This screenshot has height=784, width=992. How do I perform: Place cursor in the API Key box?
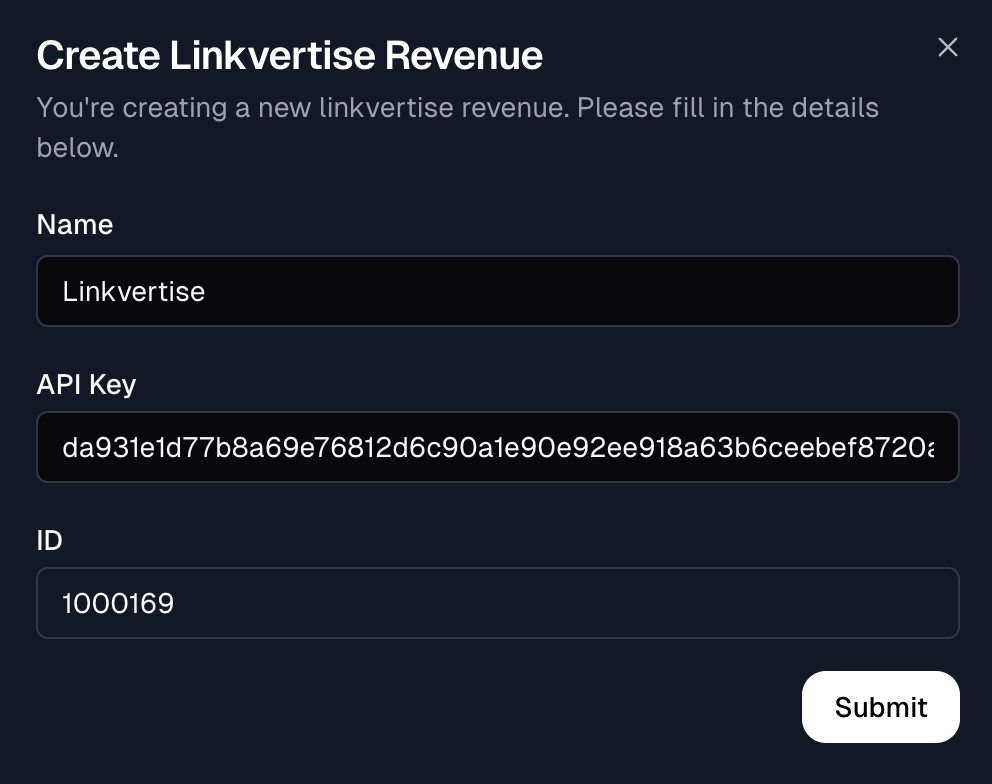coord(497,447)
